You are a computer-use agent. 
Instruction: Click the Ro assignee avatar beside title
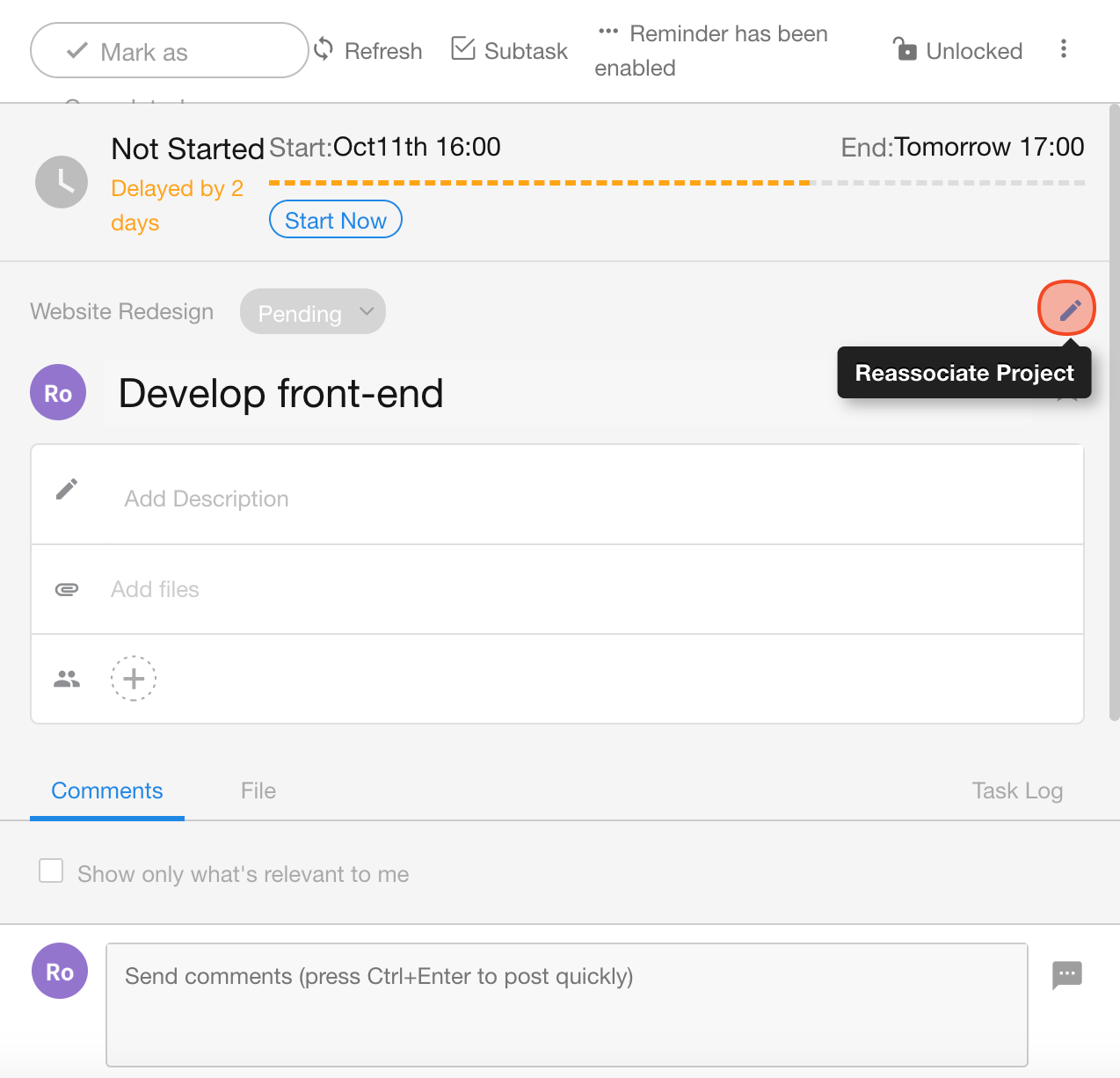(x=58, y=393)
